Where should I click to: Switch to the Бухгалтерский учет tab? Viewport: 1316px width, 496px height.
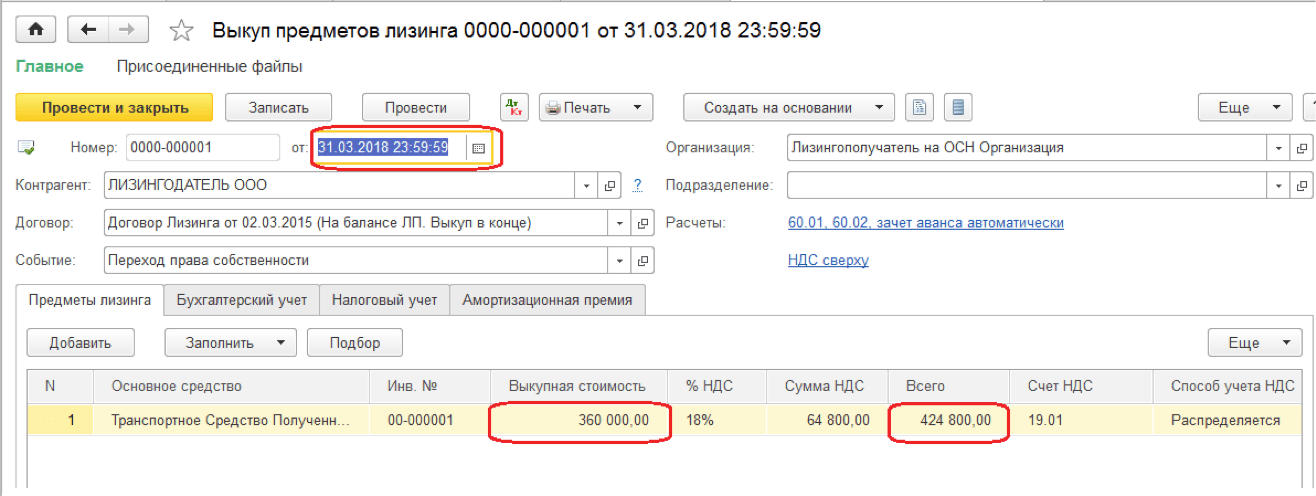coord(242,300)
